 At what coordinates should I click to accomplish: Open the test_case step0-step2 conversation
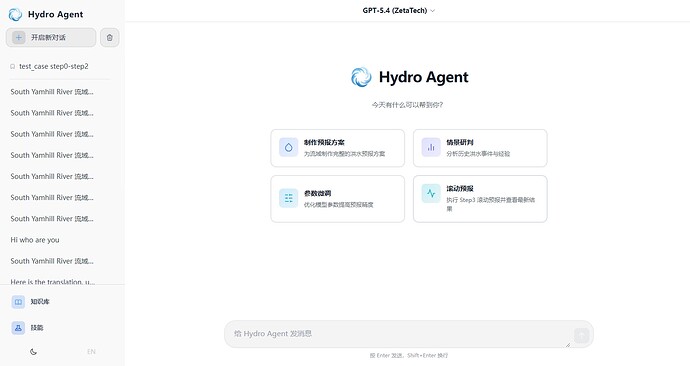point(54,66)
